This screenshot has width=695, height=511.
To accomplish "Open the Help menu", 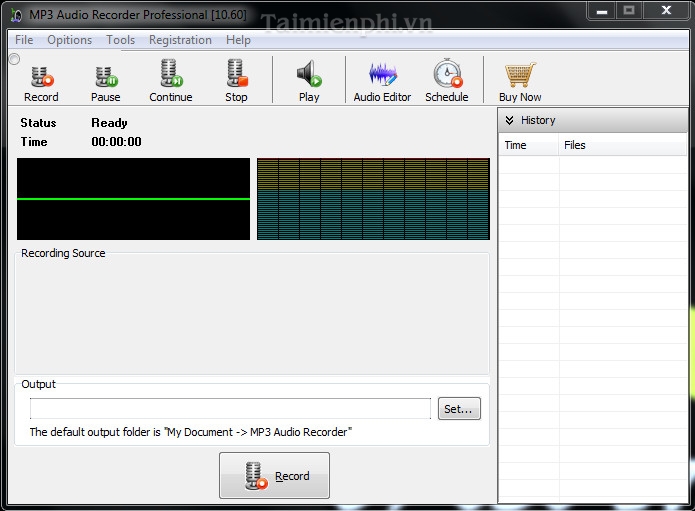I will (x=238, y=40).
